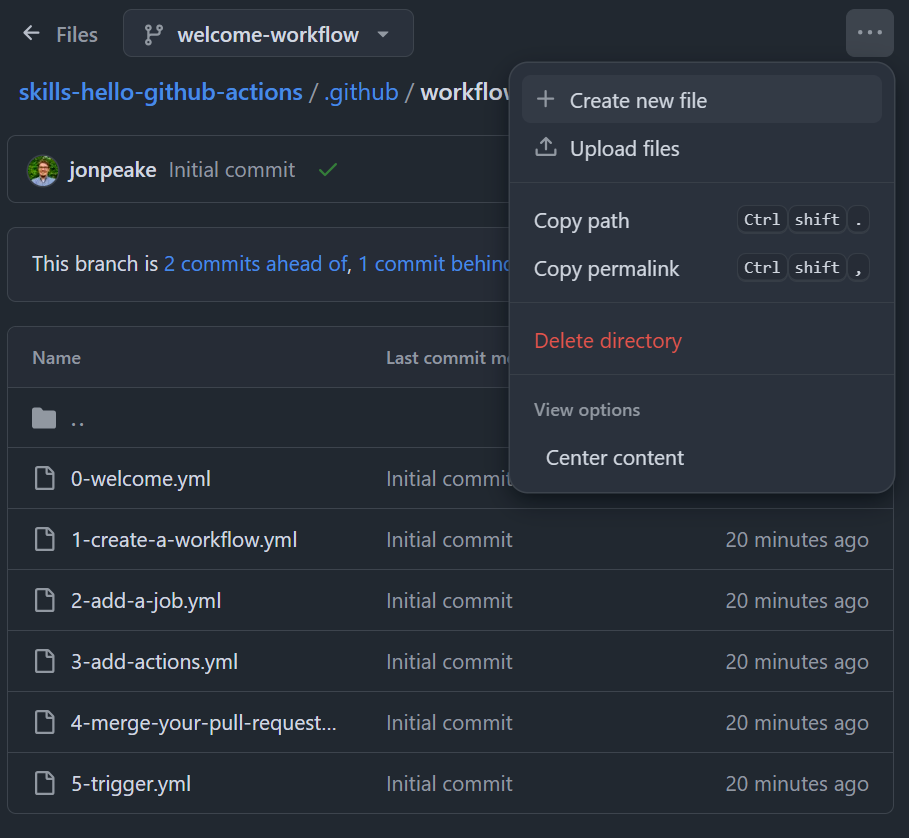The image size is (909, 838).
Task: Open the 1-create-a-workflow.yml file
Action: 184,540
